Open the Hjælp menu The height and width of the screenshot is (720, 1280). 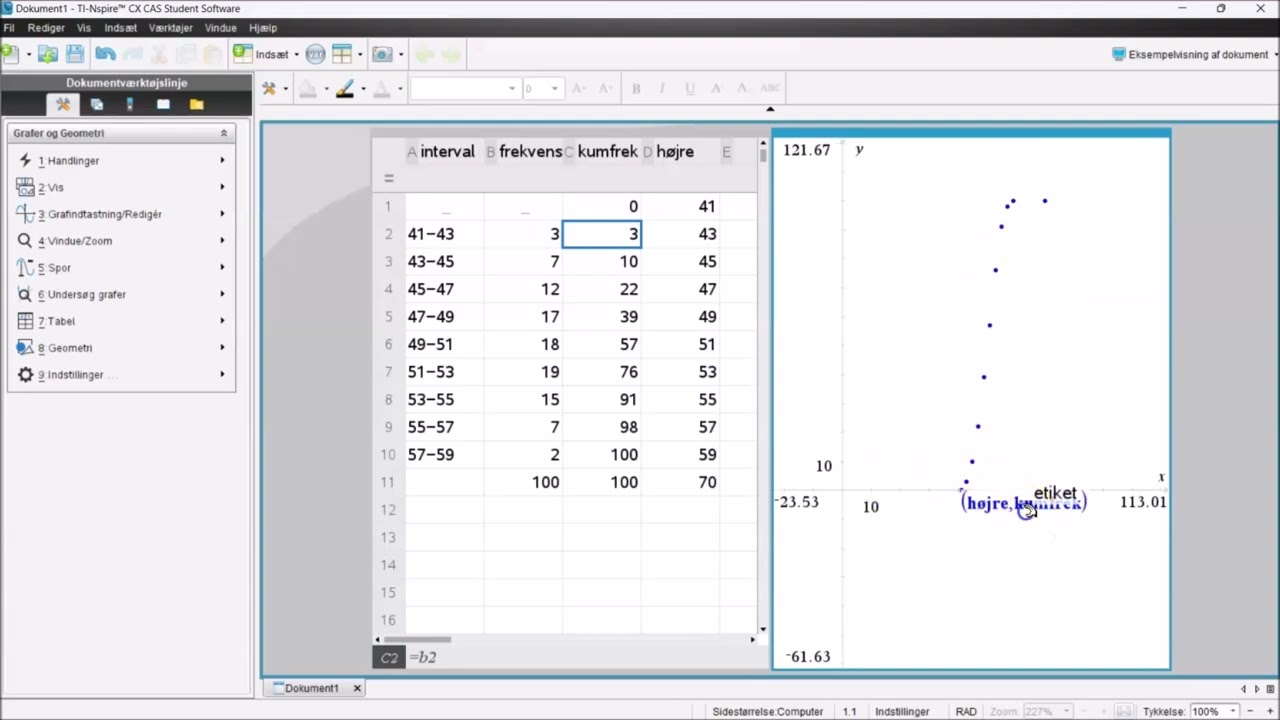(263, 28)
